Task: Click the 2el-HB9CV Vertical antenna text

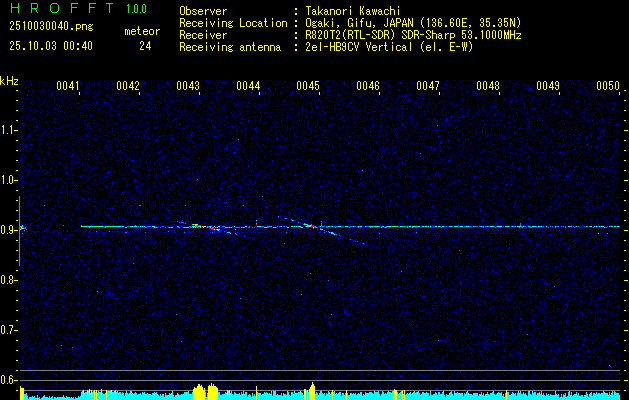Action: [389, 47]
